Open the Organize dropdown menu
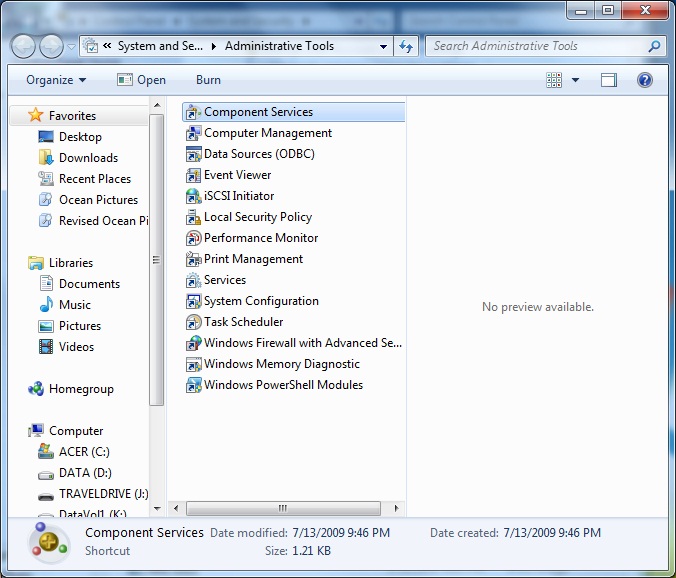This screenshot has width=676, height=578. [x=56, y=80]
